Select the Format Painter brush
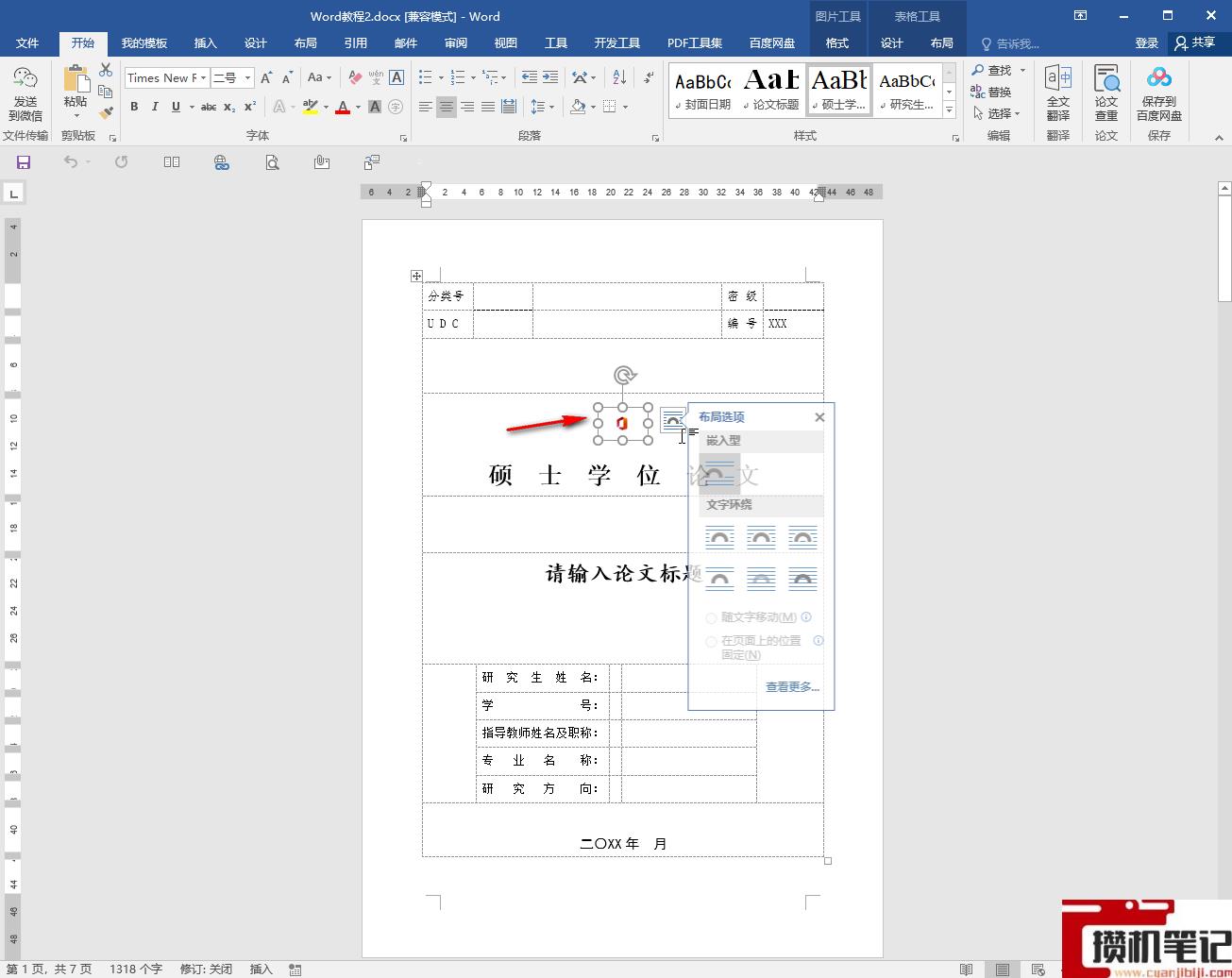The image size is (1232, 978). pos(106,112)
